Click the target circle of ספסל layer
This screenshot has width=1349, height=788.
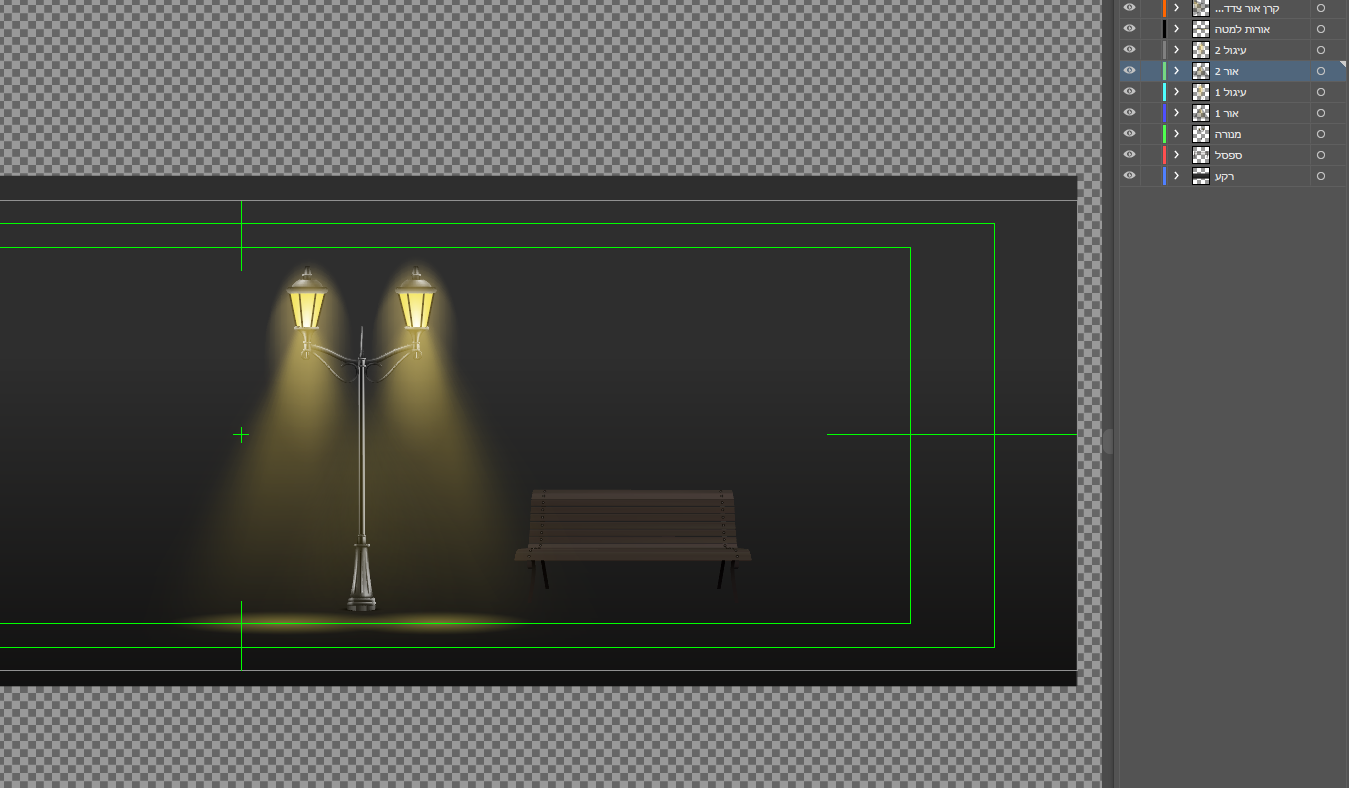1321,155
